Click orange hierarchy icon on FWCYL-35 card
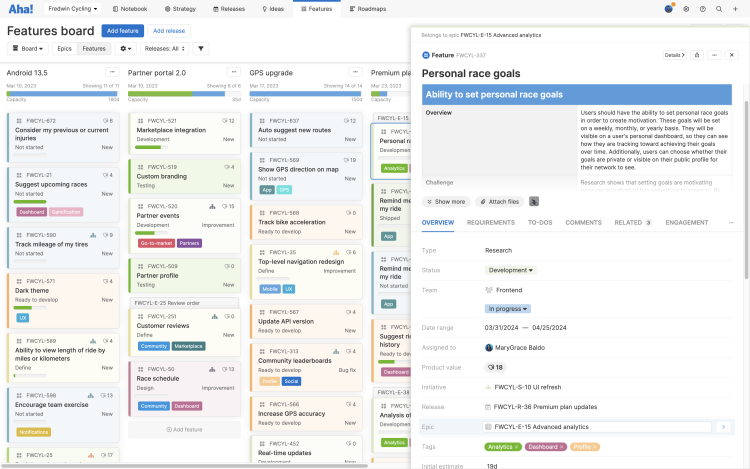The image size is (750, 469). point(336,252)
